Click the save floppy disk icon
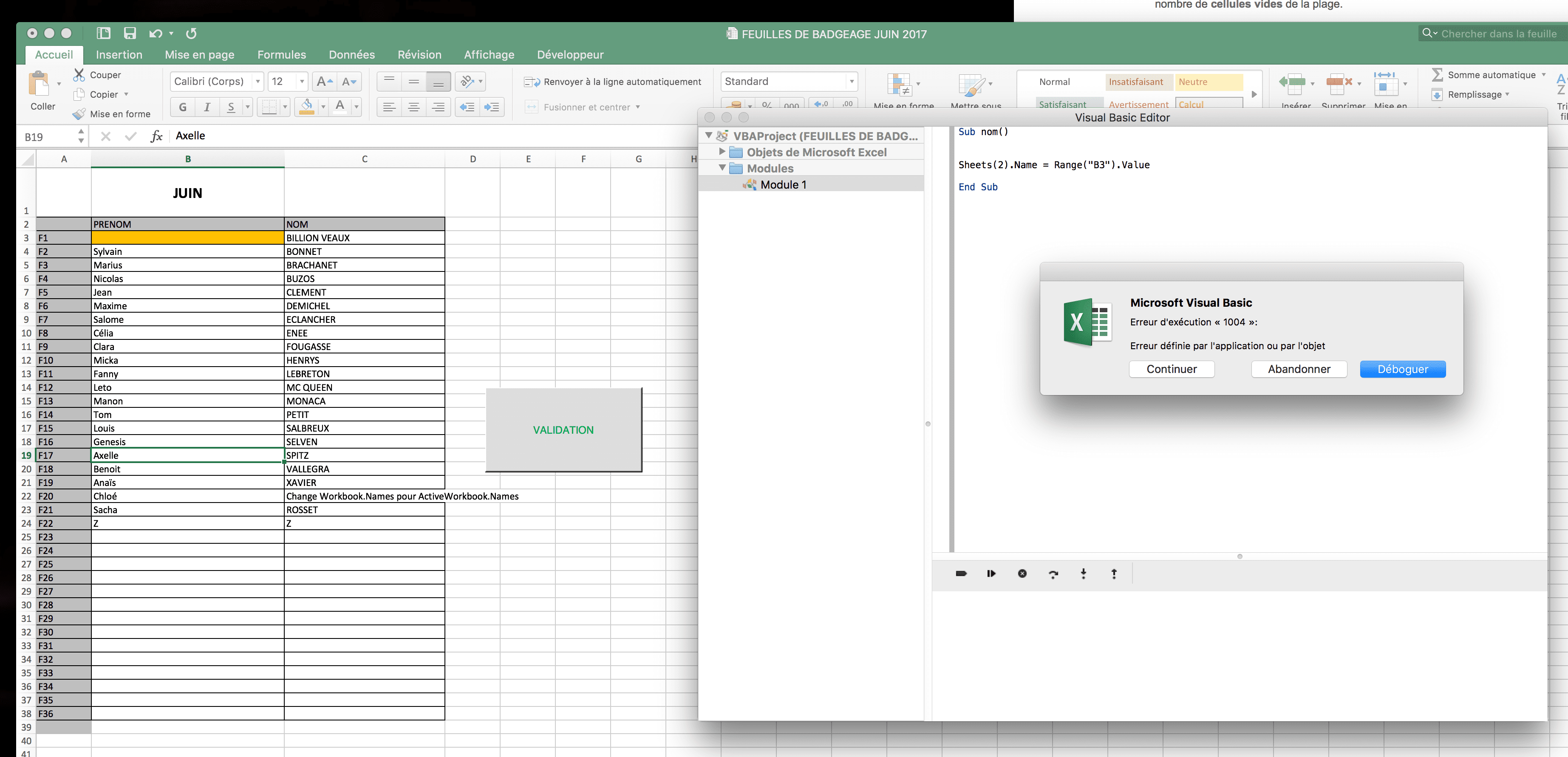 [x=130, y=34]
